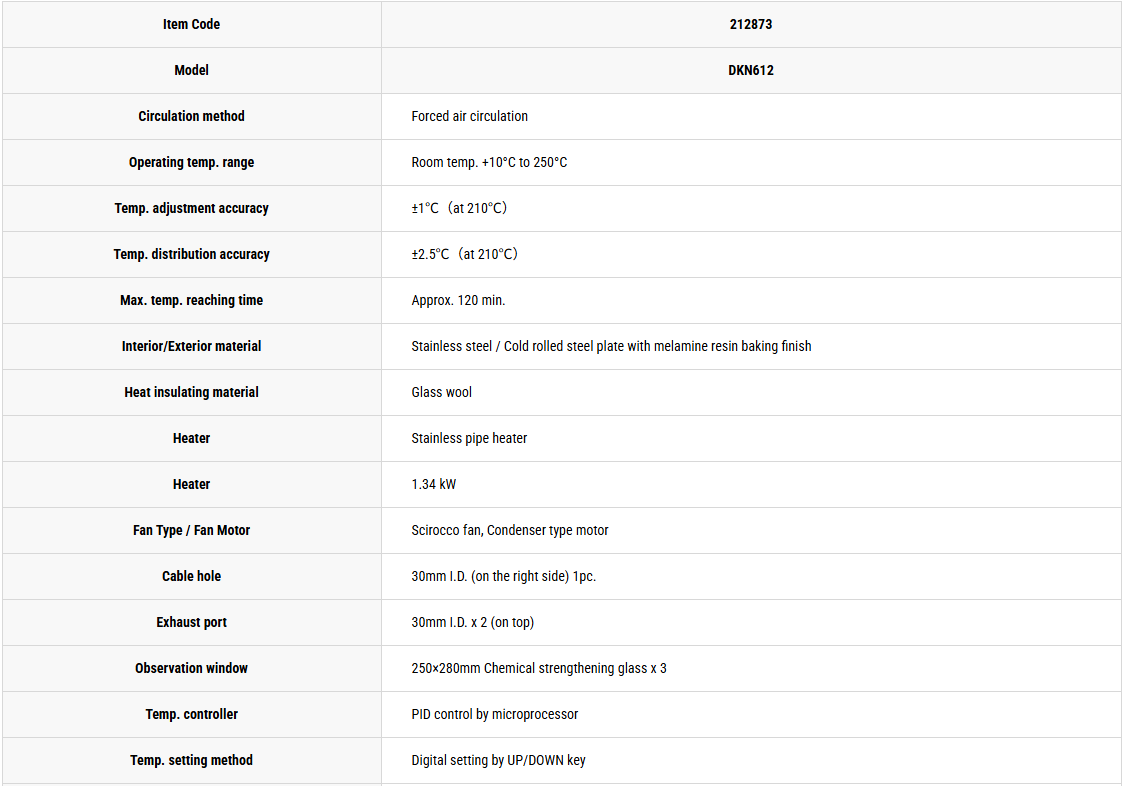The width and height of the screenshot is (1125, 786).
Task: Select the Cable hole row label
Action: coord(192,576)
